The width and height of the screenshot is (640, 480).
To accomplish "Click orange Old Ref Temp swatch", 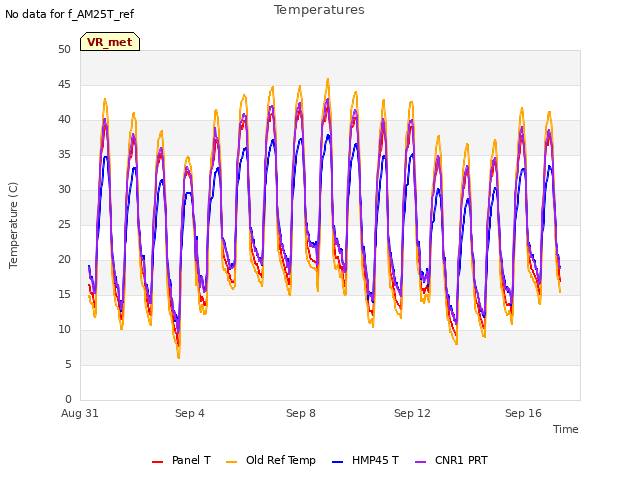I will click(x=231, y=462).
